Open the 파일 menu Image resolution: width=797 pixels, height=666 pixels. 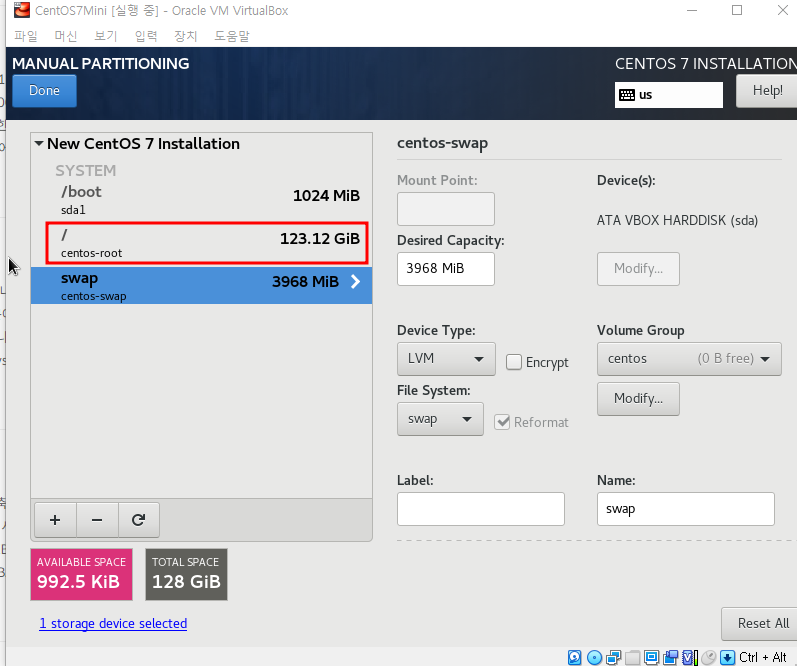tap(26, 36)
